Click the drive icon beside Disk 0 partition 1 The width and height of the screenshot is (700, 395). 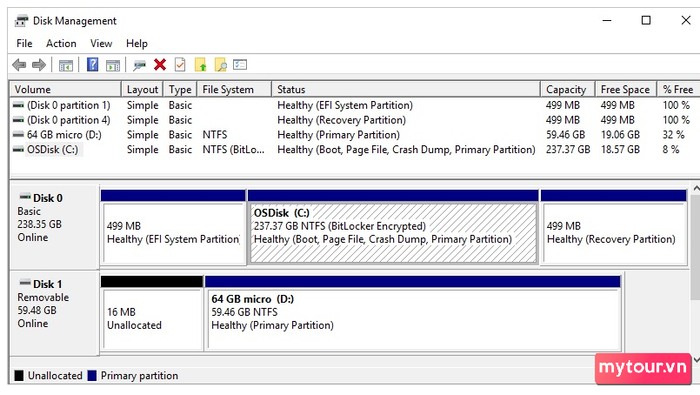pyautogui.click(x=18, y=105)
